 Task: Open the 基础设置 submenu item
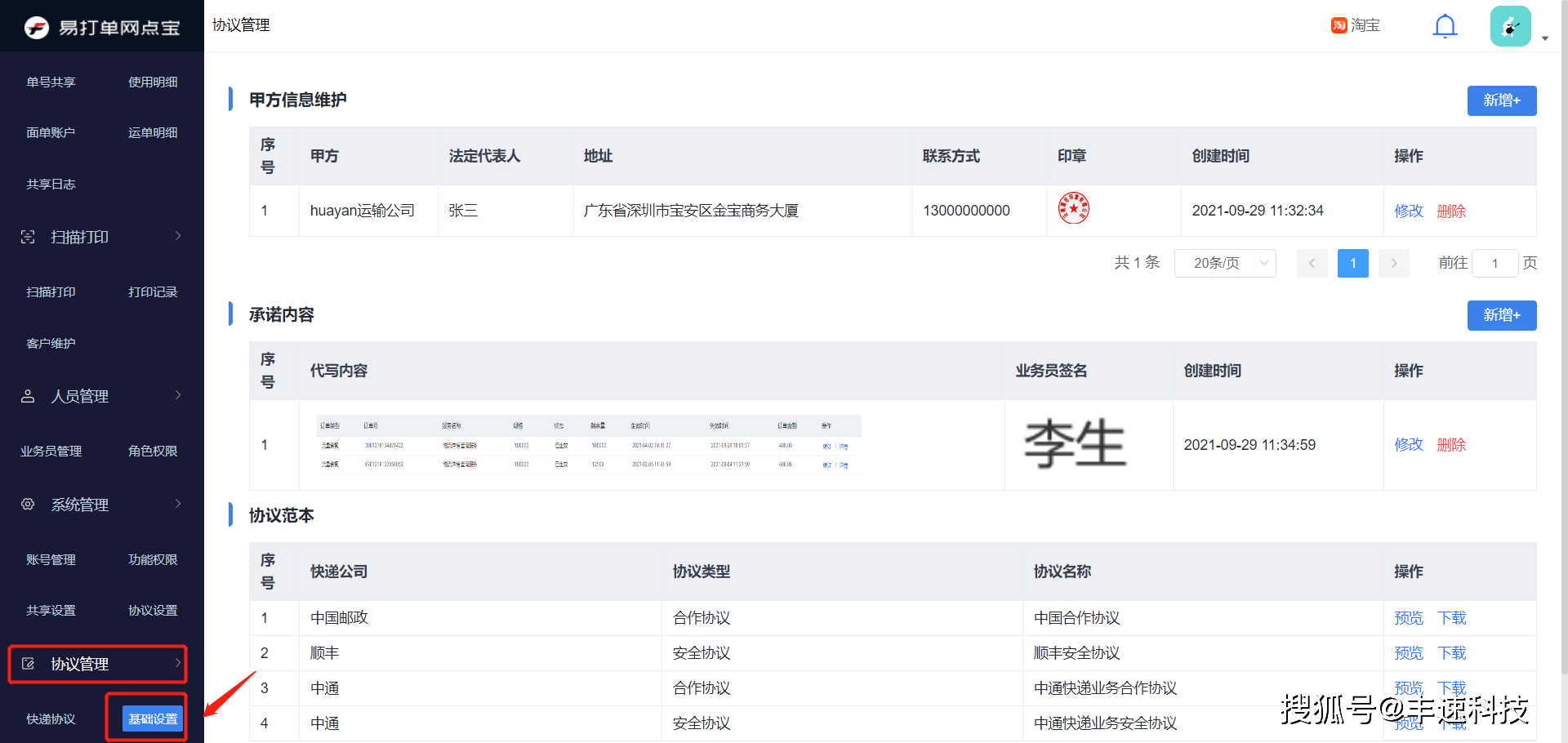point(153,719)
